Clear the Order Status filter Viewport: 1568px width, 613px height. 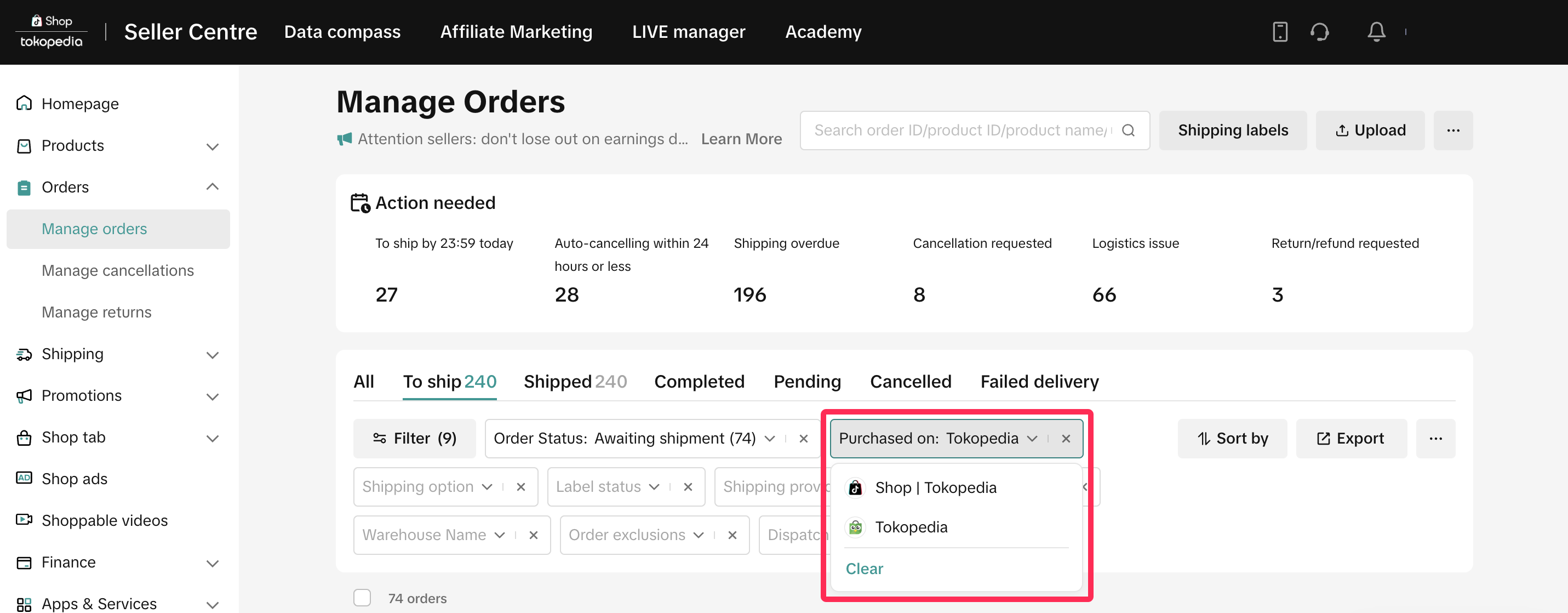click(x=803, y=439)
